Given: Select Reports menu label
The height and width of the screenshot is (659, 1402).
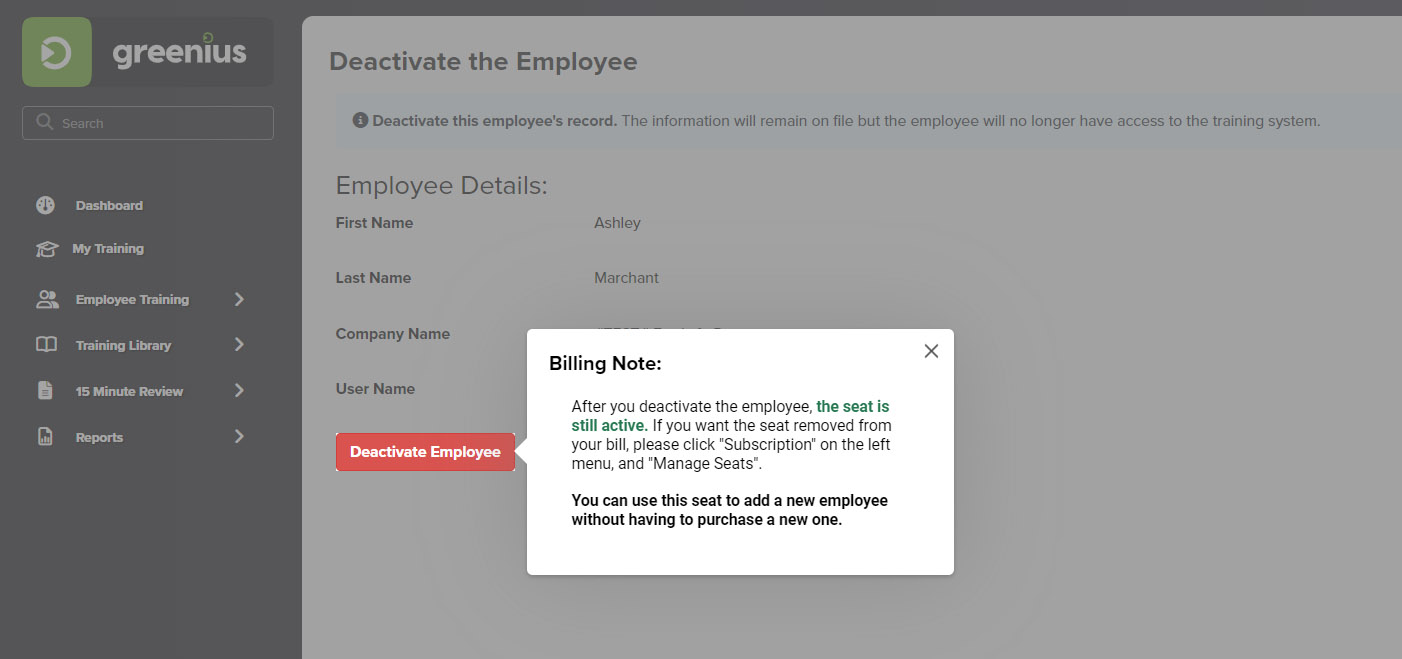Looking at the screenshot, I should pos(99,437).
